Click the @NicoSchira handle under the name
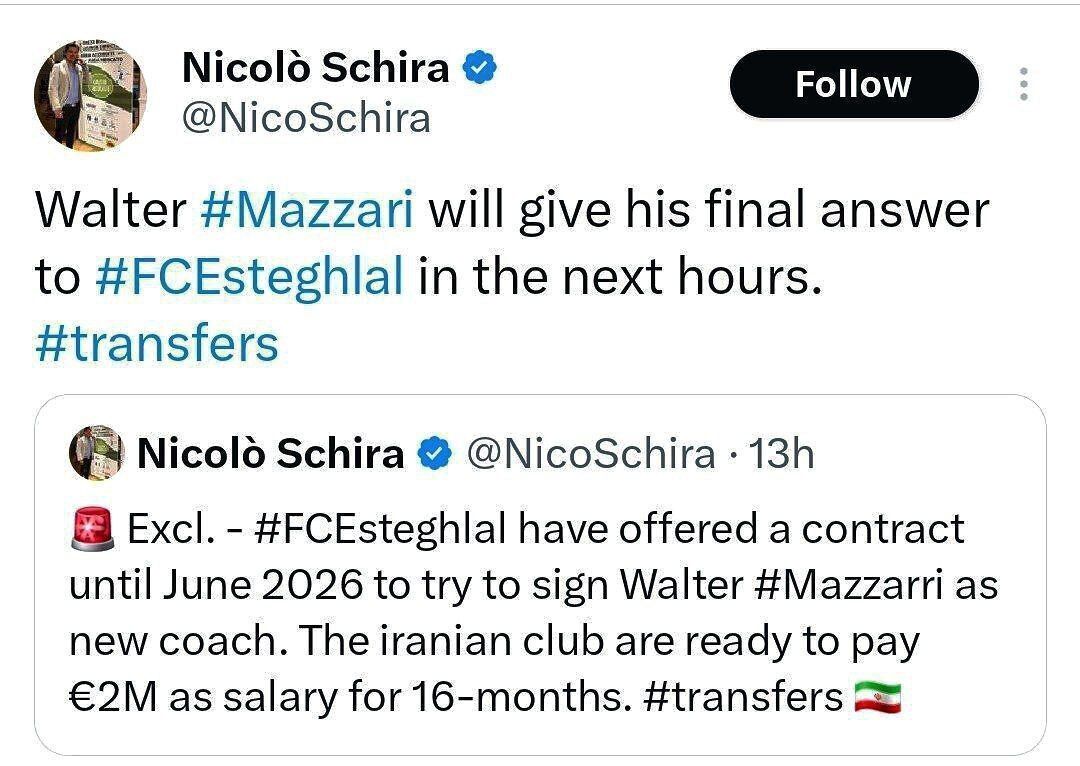This screenshot has width=1080, height=766. pos(306,118)
